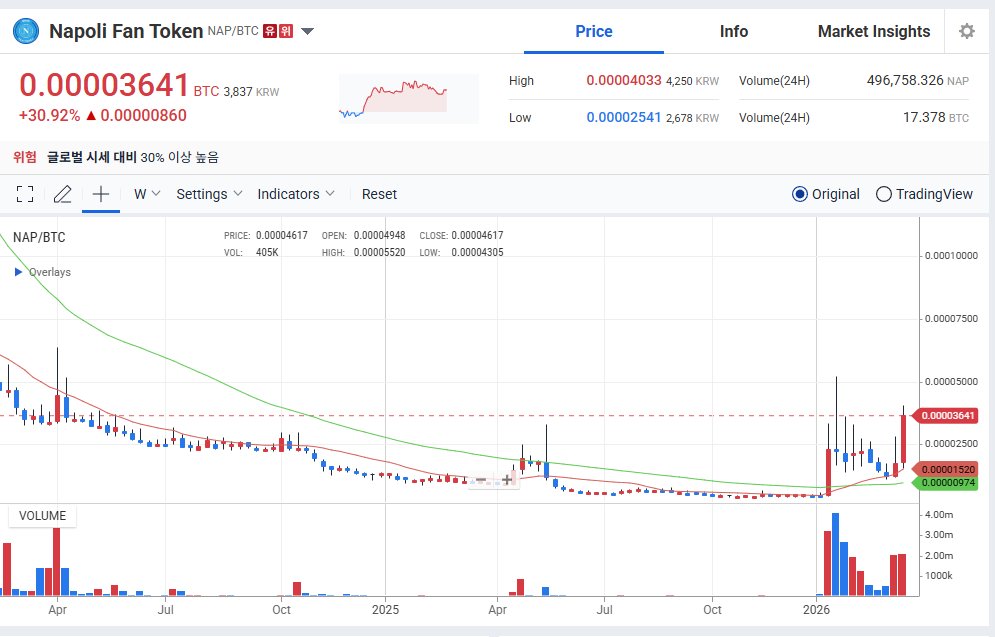Open the settings gear icon
This screenshot has height=637, width=995.
pos(966,31)
